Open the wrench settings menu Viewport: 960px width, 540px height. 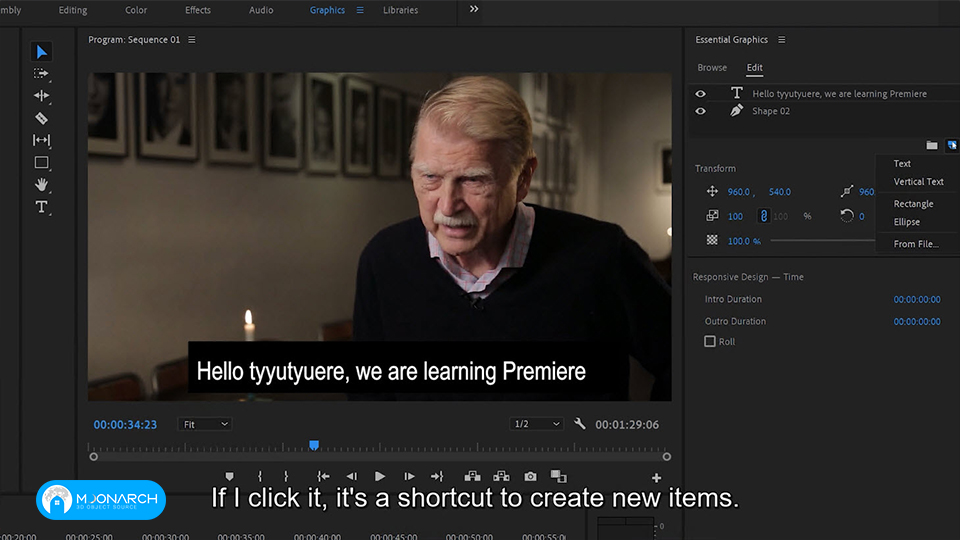[579, 424]
